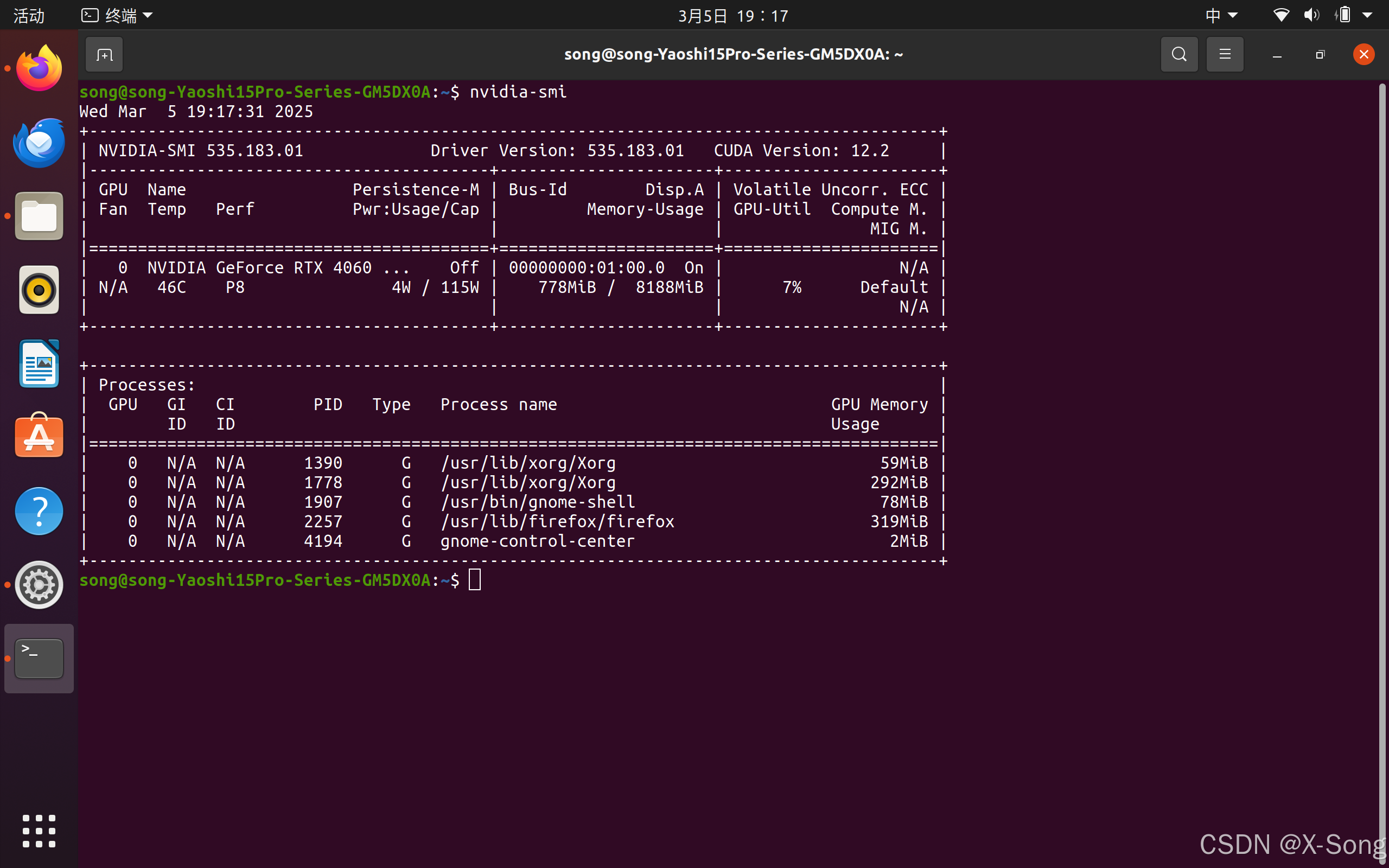Open the 中 input method dropdown
1389x868 pixels.
coord(1221,16)
